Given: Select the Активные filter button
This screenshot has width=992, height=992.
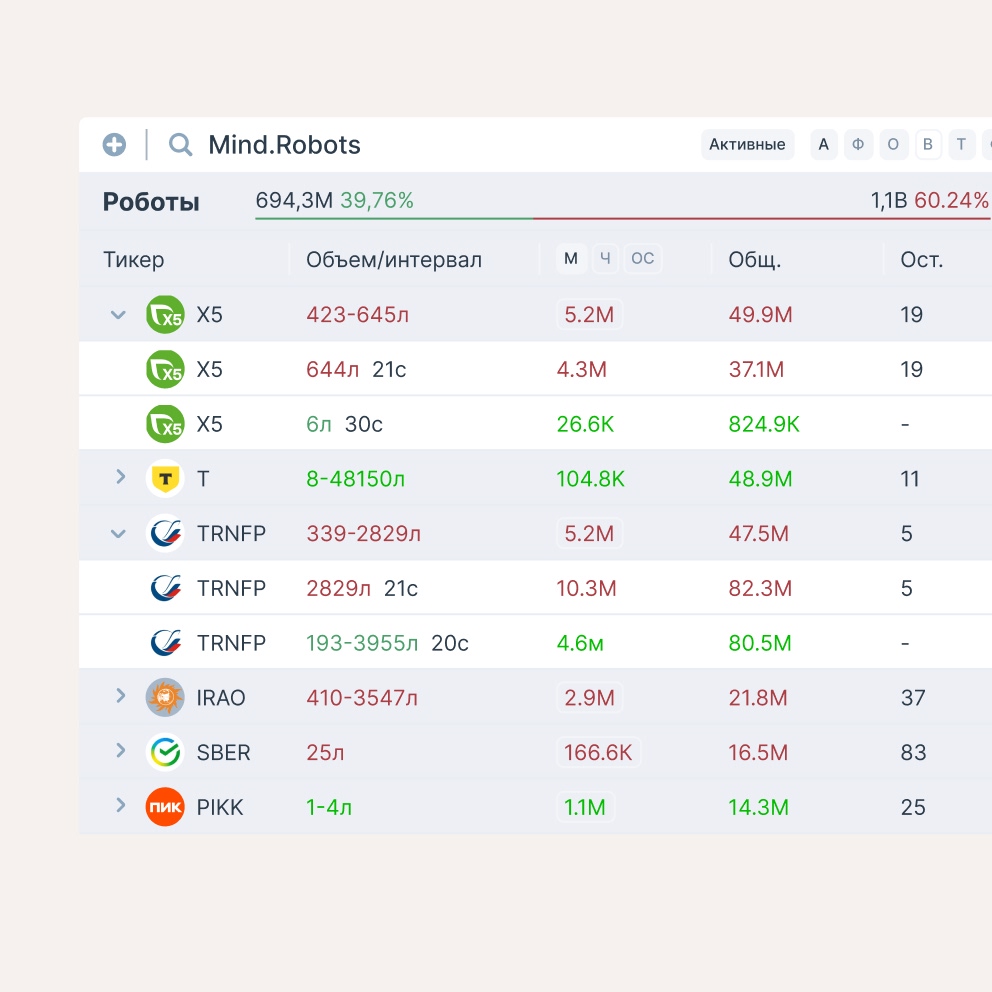Looking at the screenshot, I should (x=747, y=144).
